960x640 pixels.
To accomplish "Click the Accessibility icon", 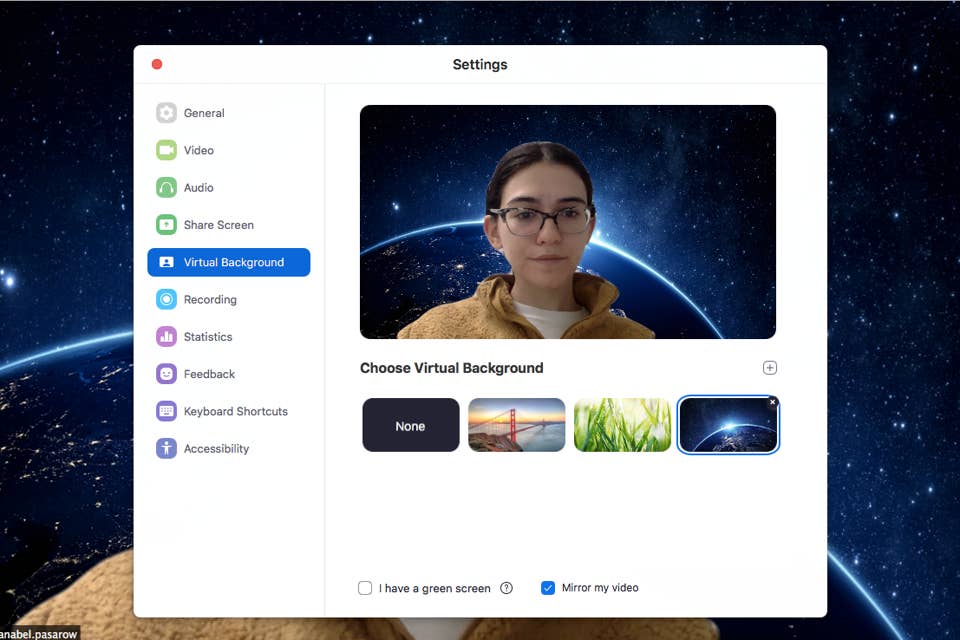I will (x=166, y=449).
